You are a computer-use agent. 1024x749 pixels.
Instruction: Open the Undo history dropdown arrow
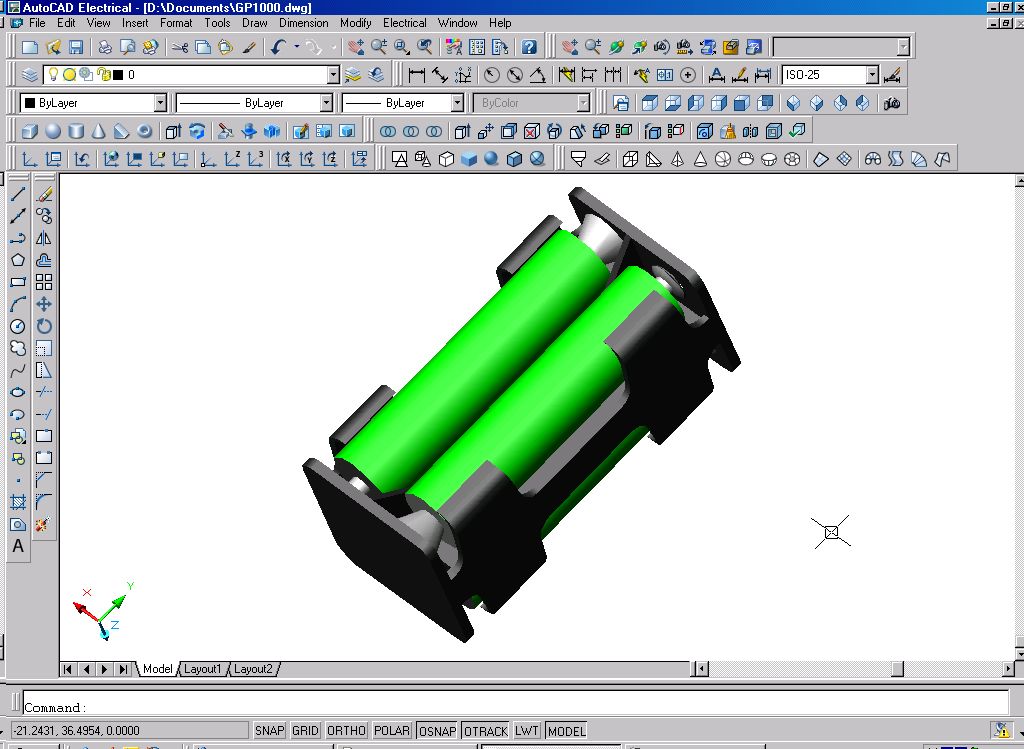point(296,47)
